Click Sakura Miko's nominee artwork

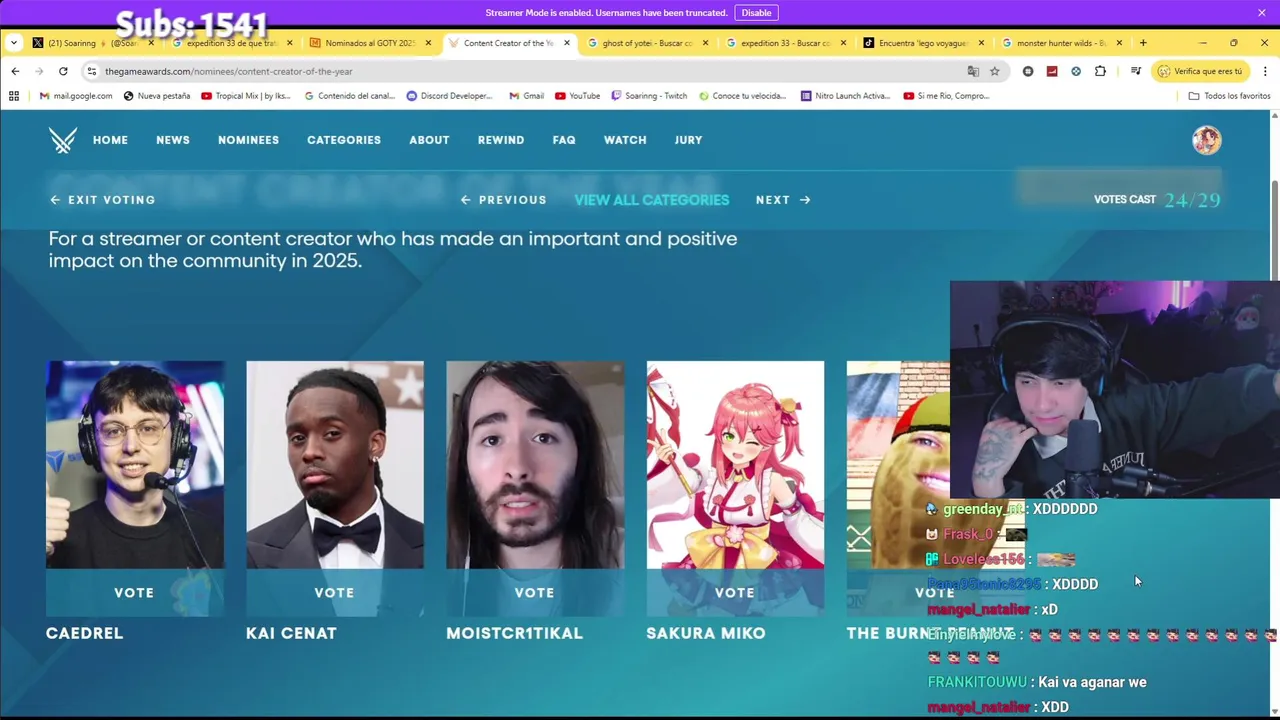(735, 465)
